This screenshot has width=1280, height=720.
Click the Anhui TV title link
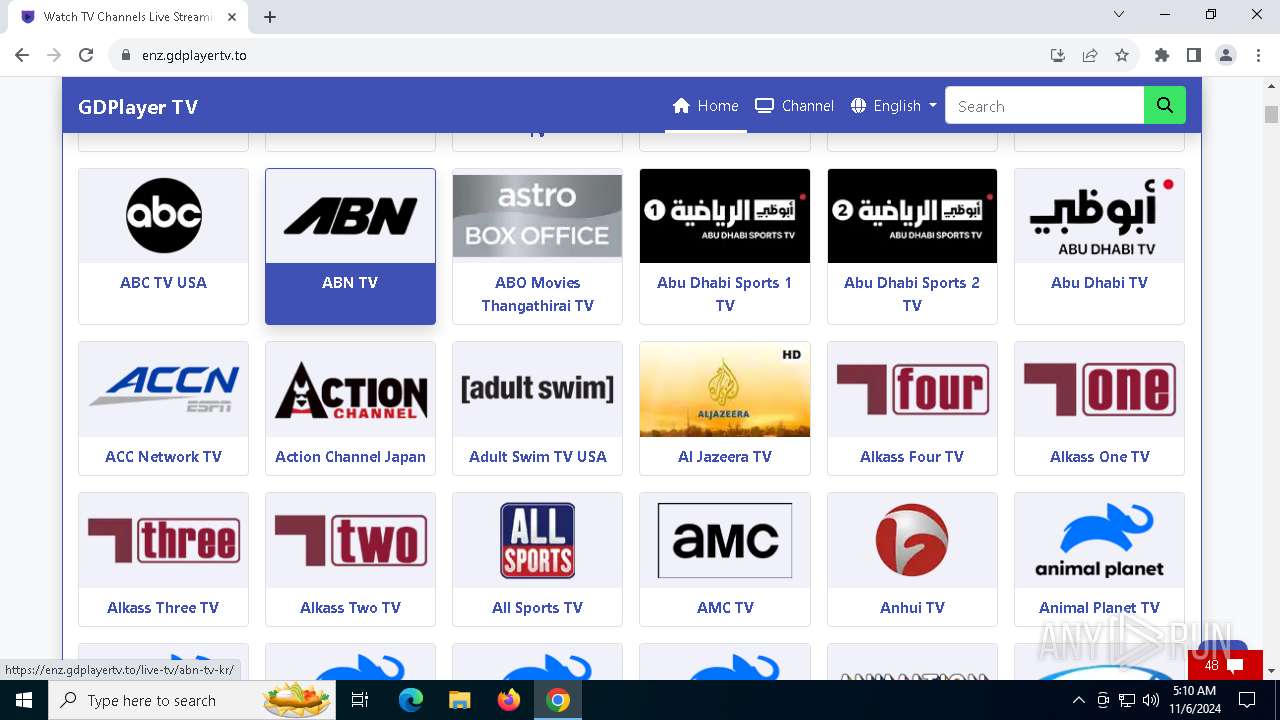[x=912, y=607]
